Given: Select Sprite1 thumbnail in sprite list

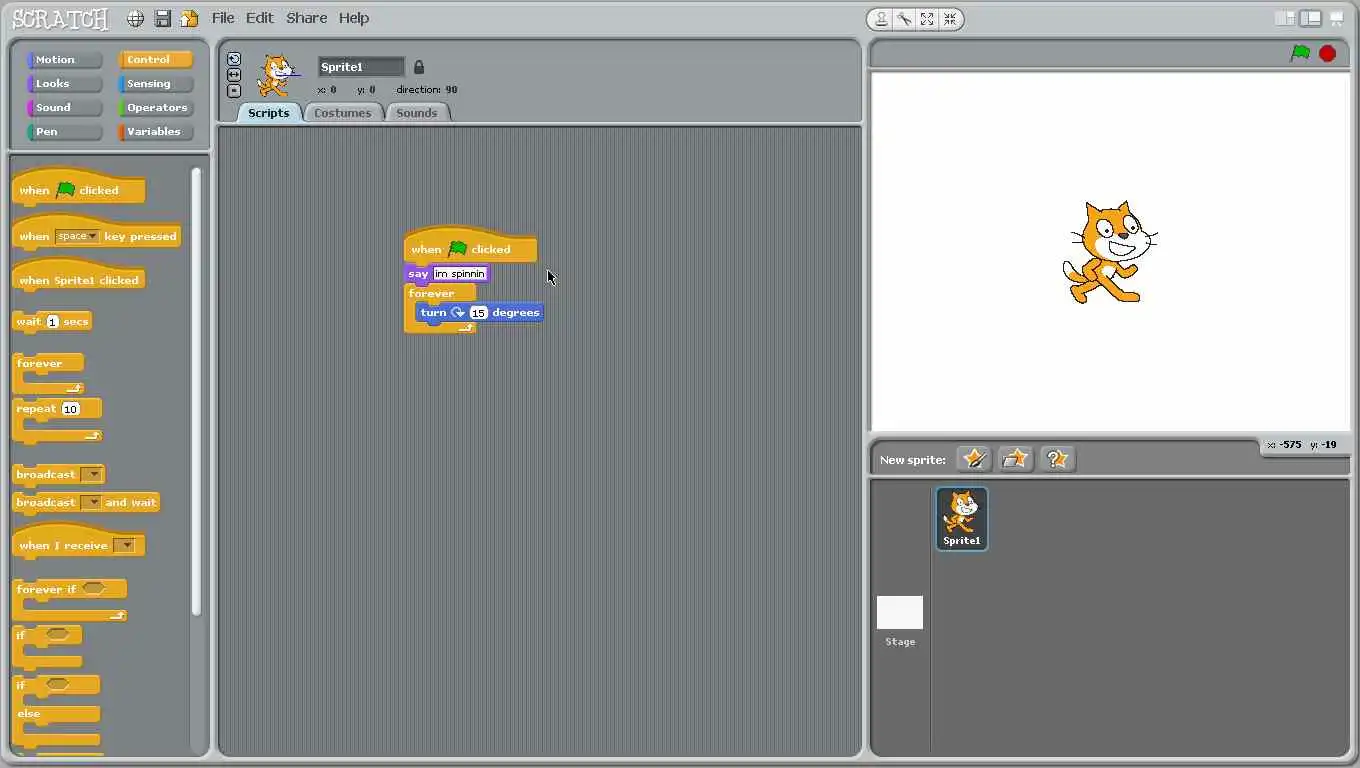Looking at the screenshot, I should point(962,518).
